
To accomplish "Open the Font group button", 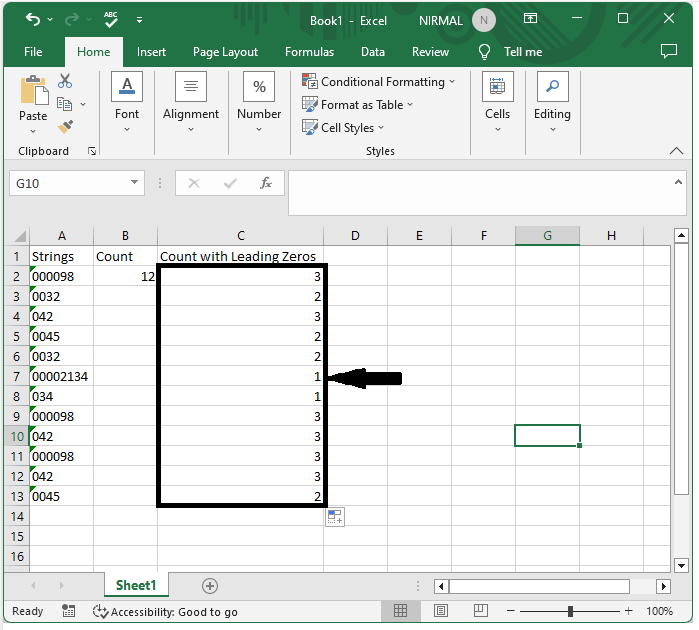I will pos(127,103).
